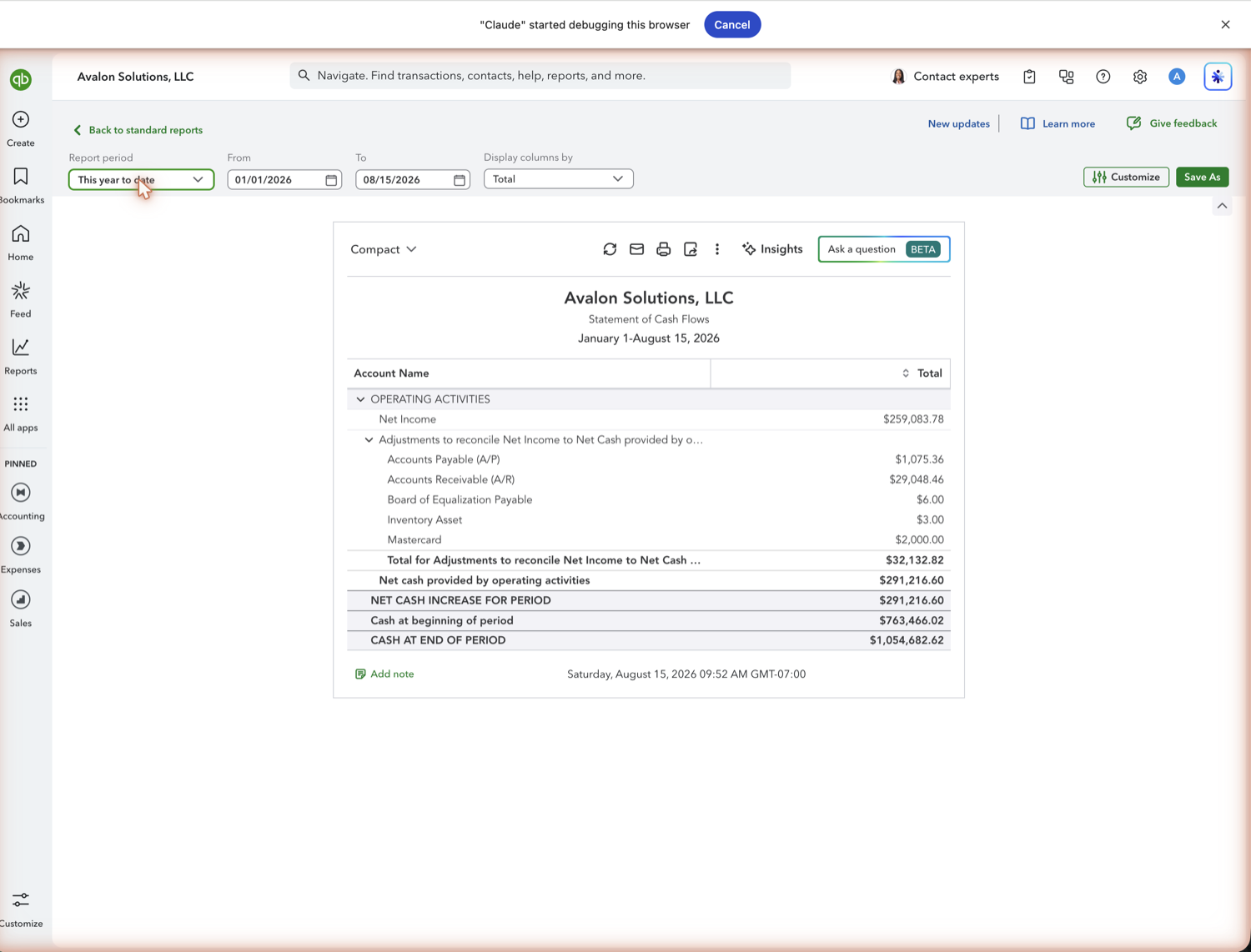Open the Settings gear icon
Screen dimensions: 1251x952
pyautogui.click(x=1140, y=77)
